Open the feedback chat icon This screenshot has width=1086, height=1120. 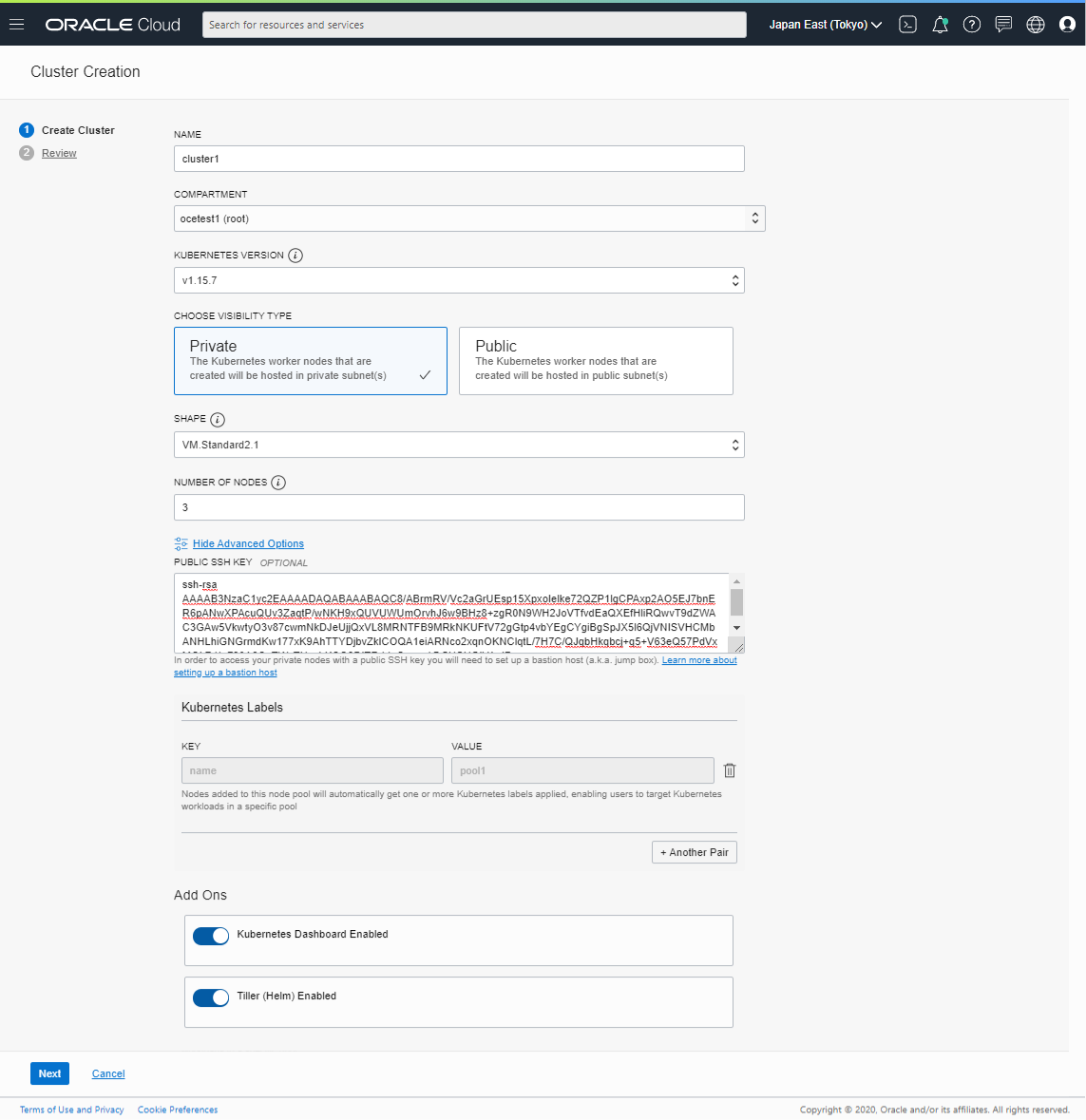(x=1003, y=24)
